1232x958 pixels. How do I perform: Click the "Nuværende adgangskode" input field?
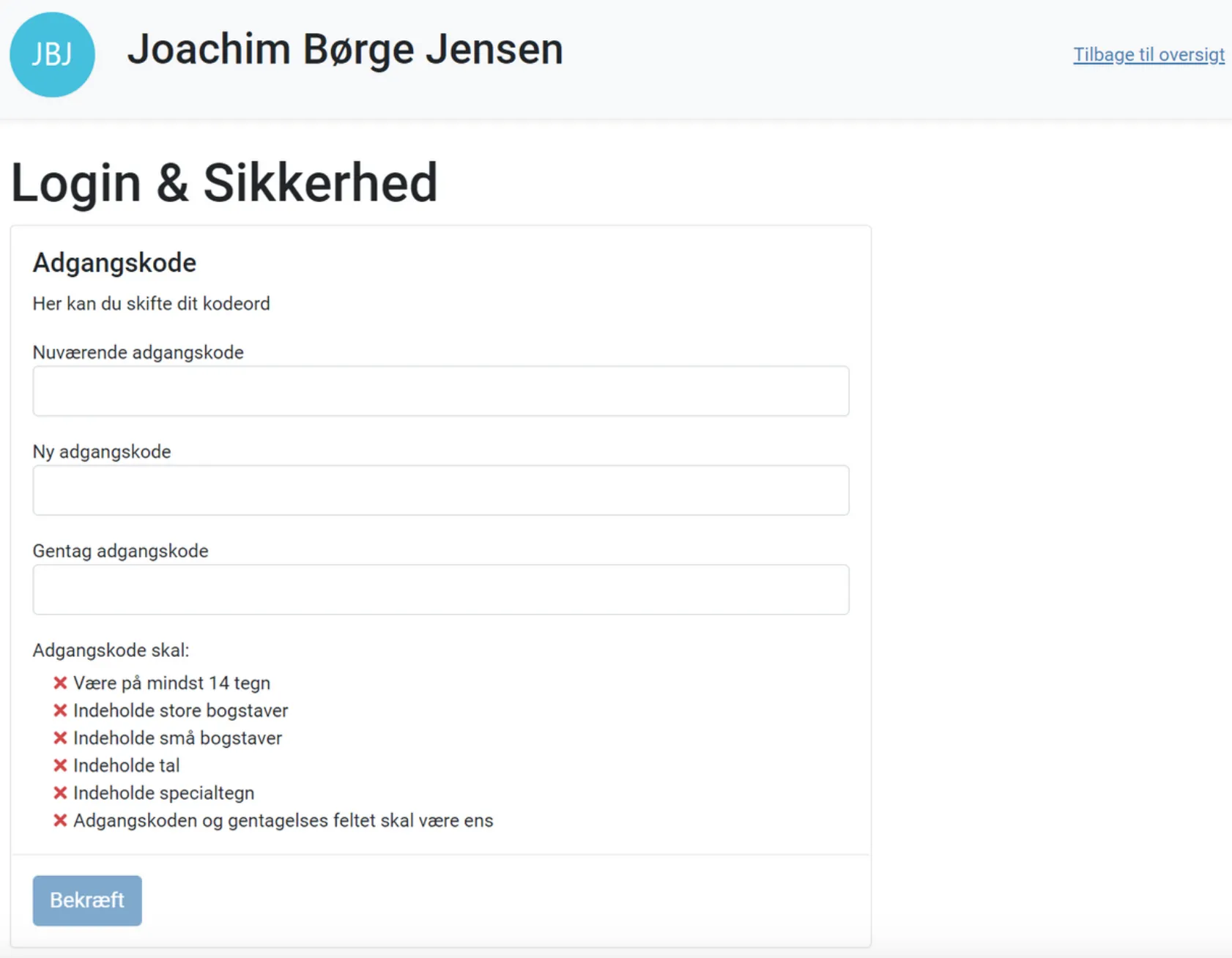pos(439,390)
